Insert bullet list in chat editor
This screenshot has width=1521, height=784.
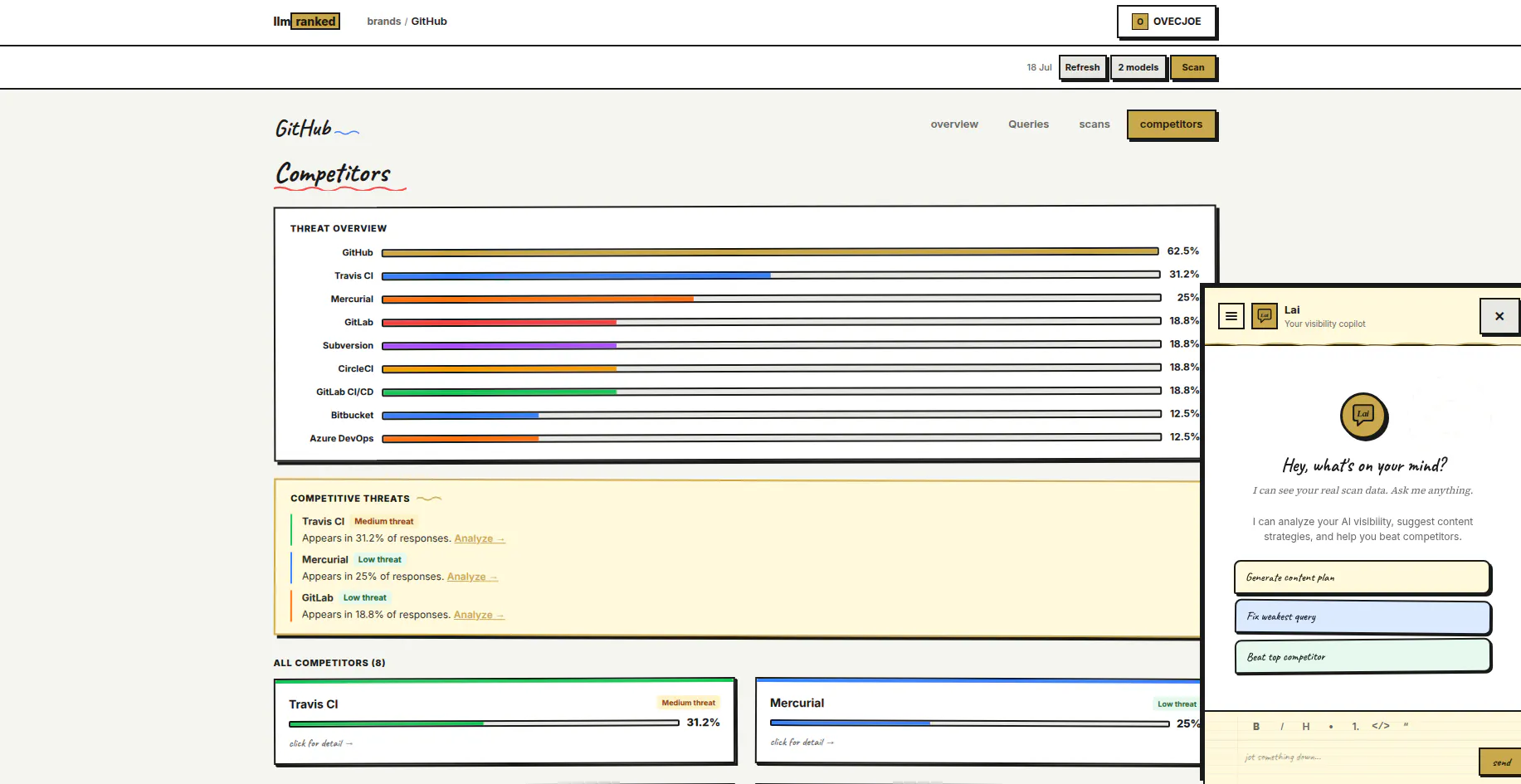(1331, 726)
